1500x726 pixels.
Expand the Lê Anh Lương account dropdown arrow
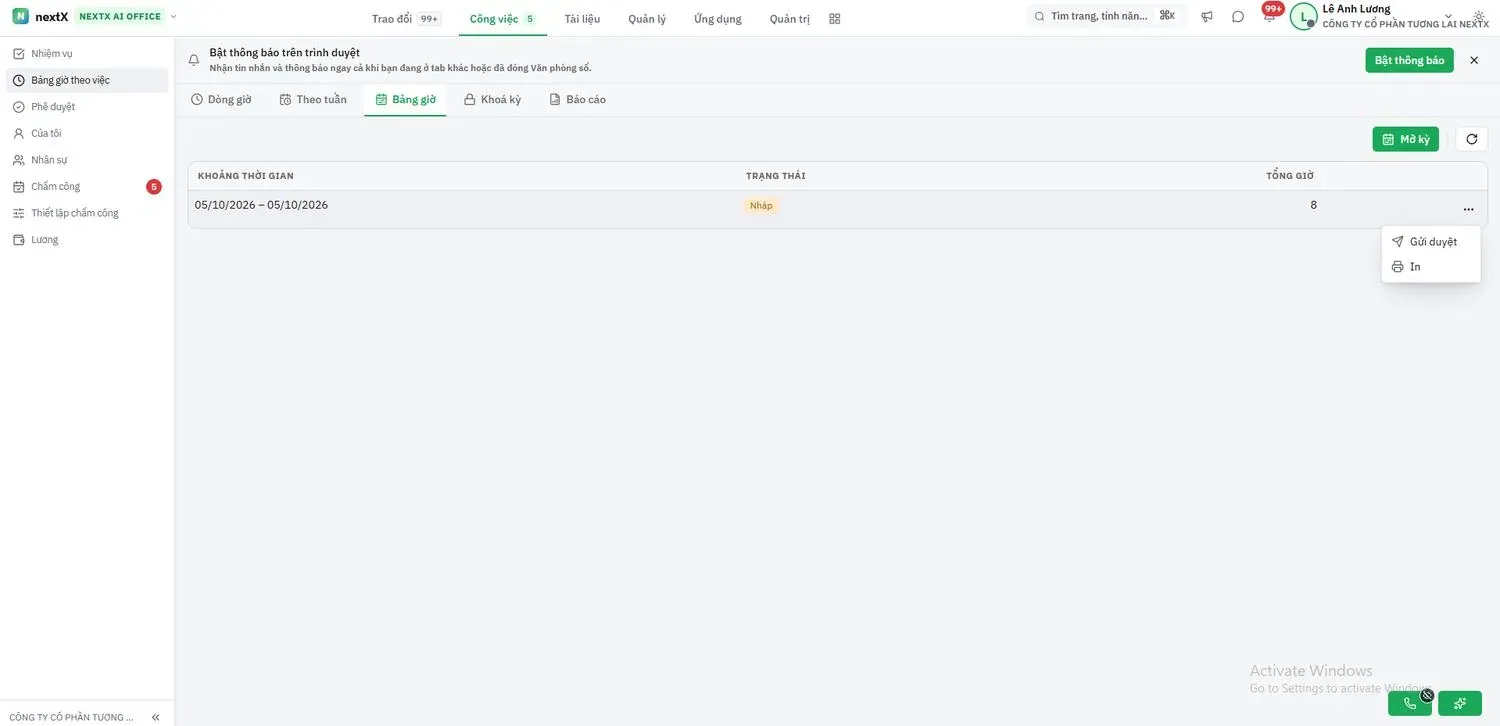pos(1448,17)
